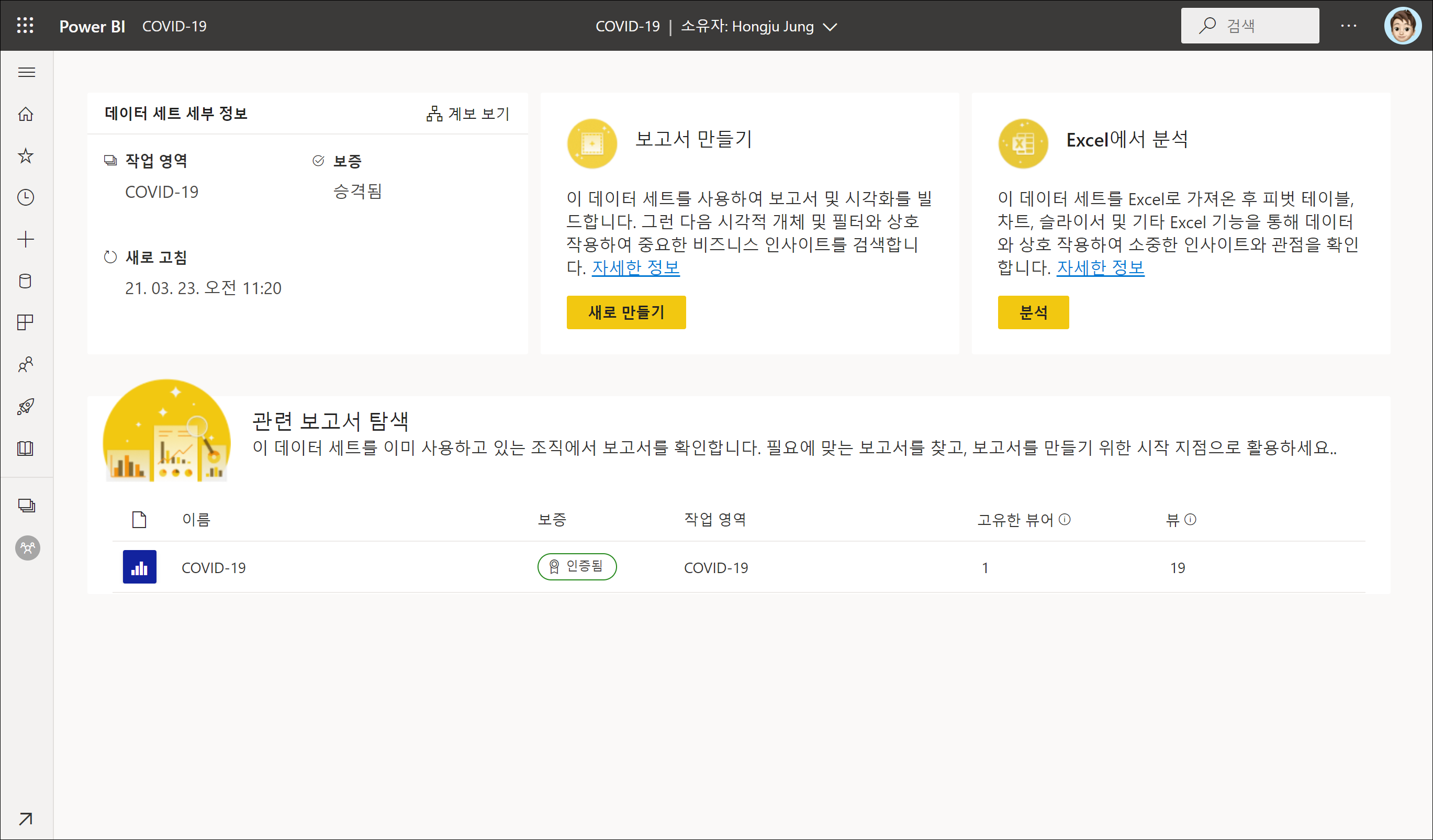Screen dimensions: 1433x840
Task: Go to Home in sidebar
Action: tap(26, 114)
